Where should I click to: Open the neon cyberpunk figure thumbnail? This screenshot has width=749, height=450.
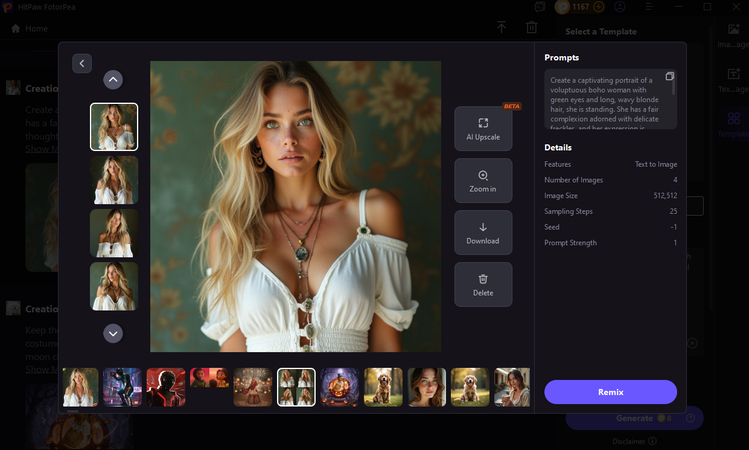pos(122,387)
